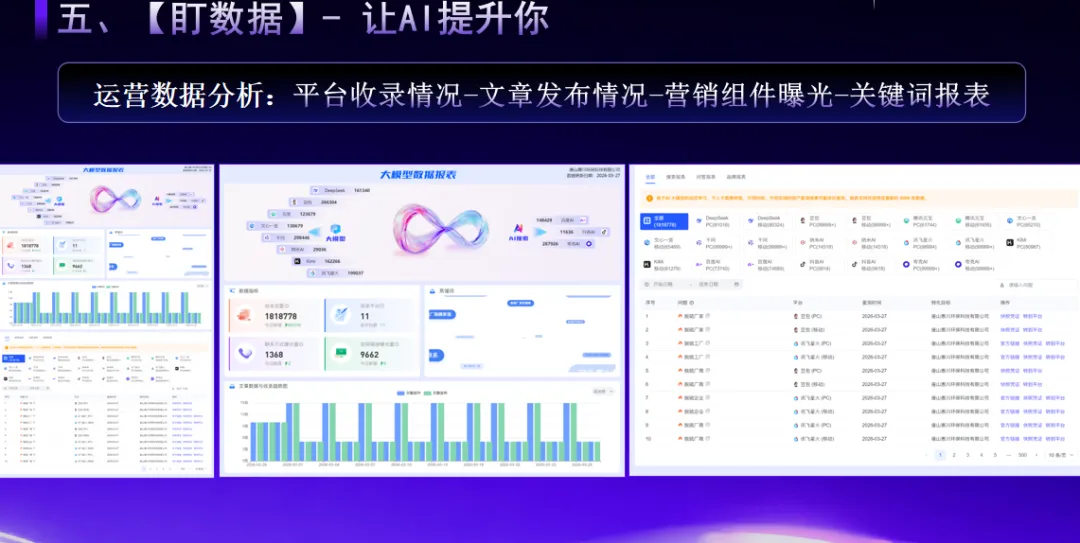Go to page 2 of the table
The width and height of the screenshot is (1080, 543).
(x=954, y=455)
